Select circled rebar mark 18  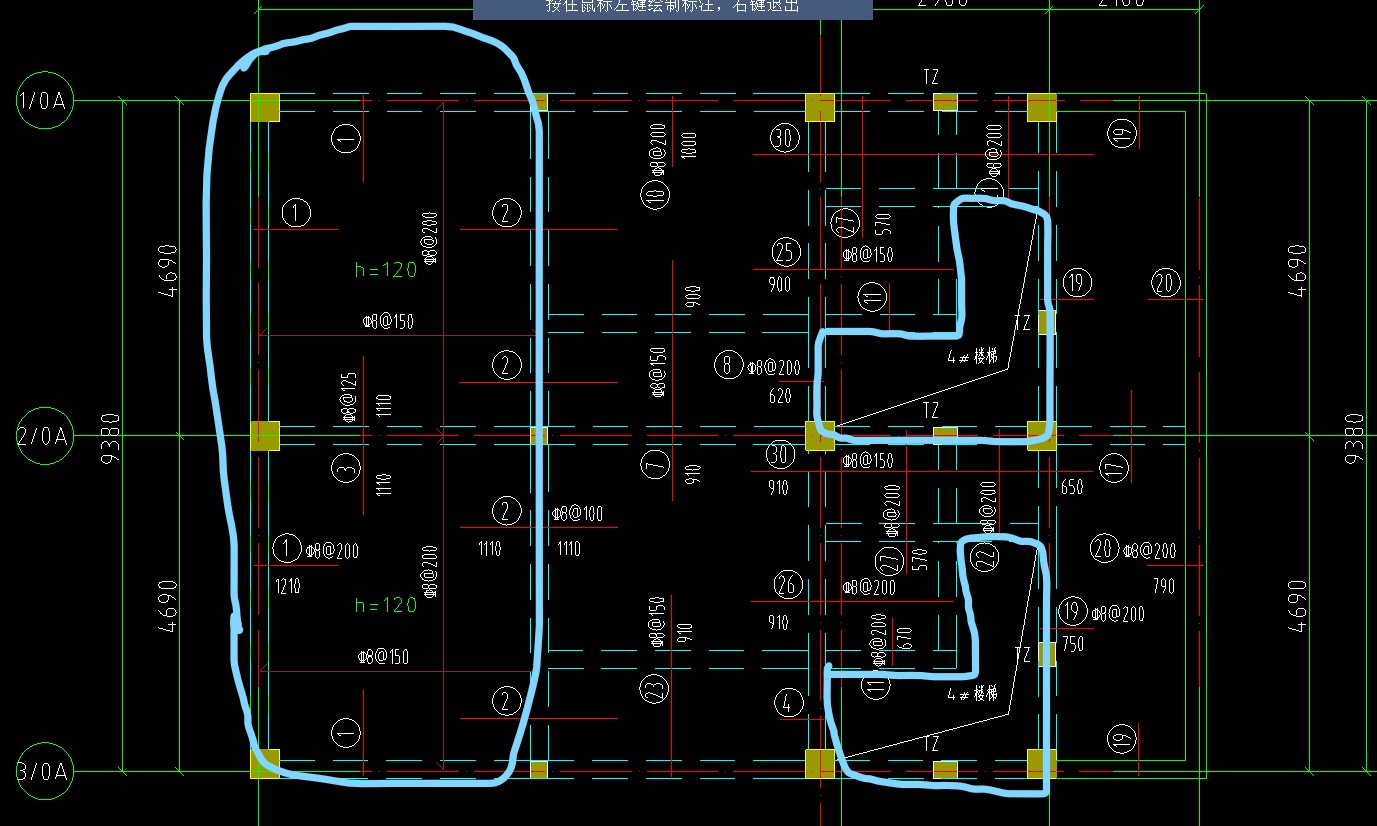656,195
